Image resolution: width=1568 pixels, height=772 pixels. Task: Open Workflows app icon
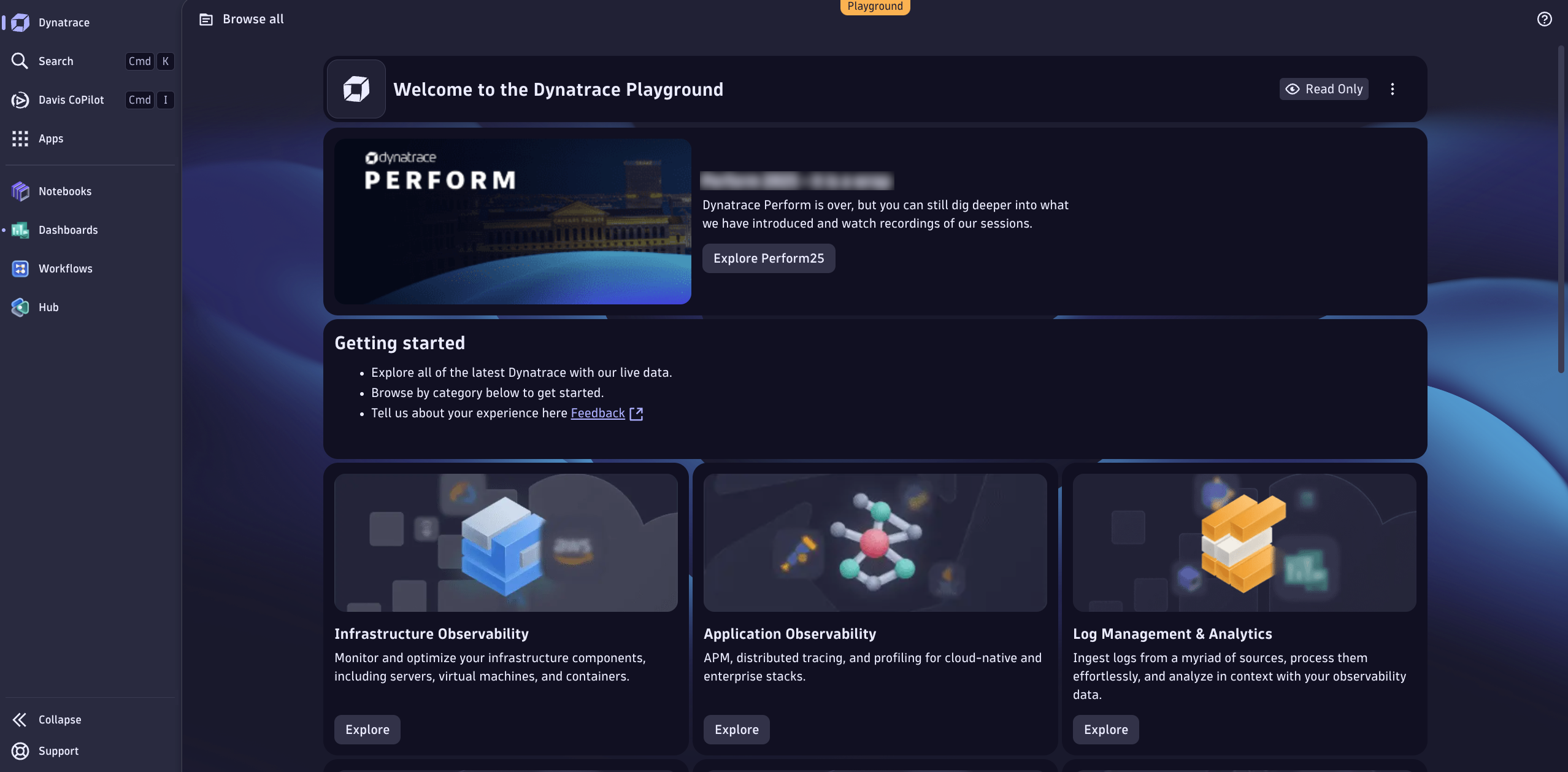click(x=20, y=269)
